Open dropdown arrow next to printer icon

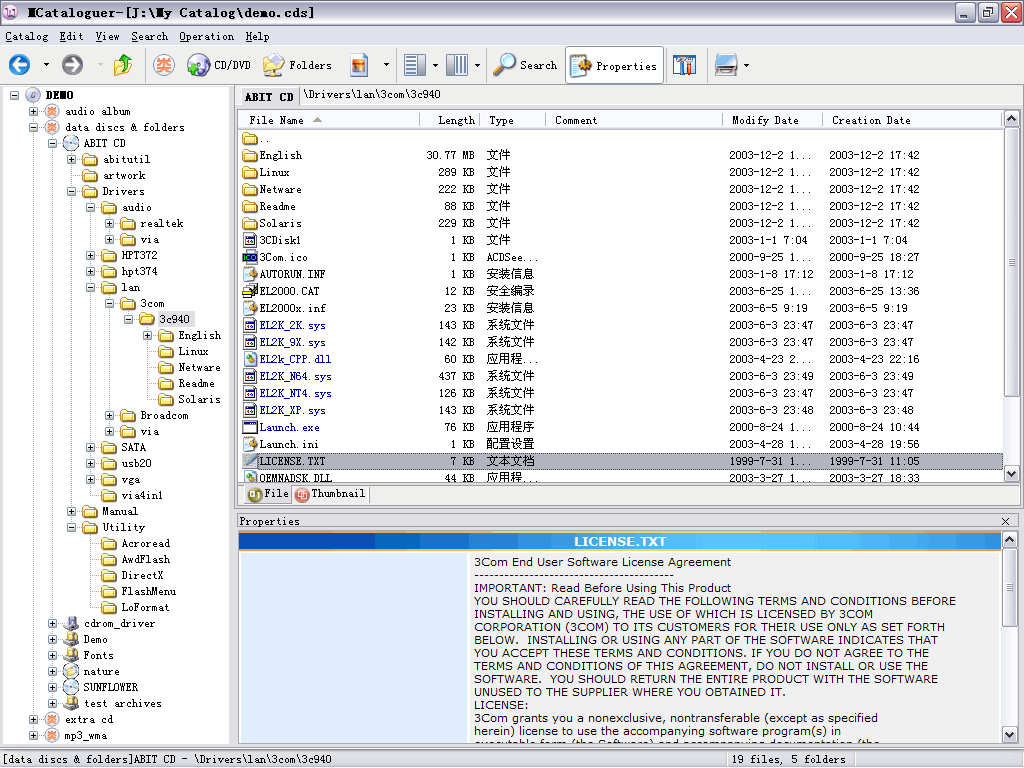point(746,67)
